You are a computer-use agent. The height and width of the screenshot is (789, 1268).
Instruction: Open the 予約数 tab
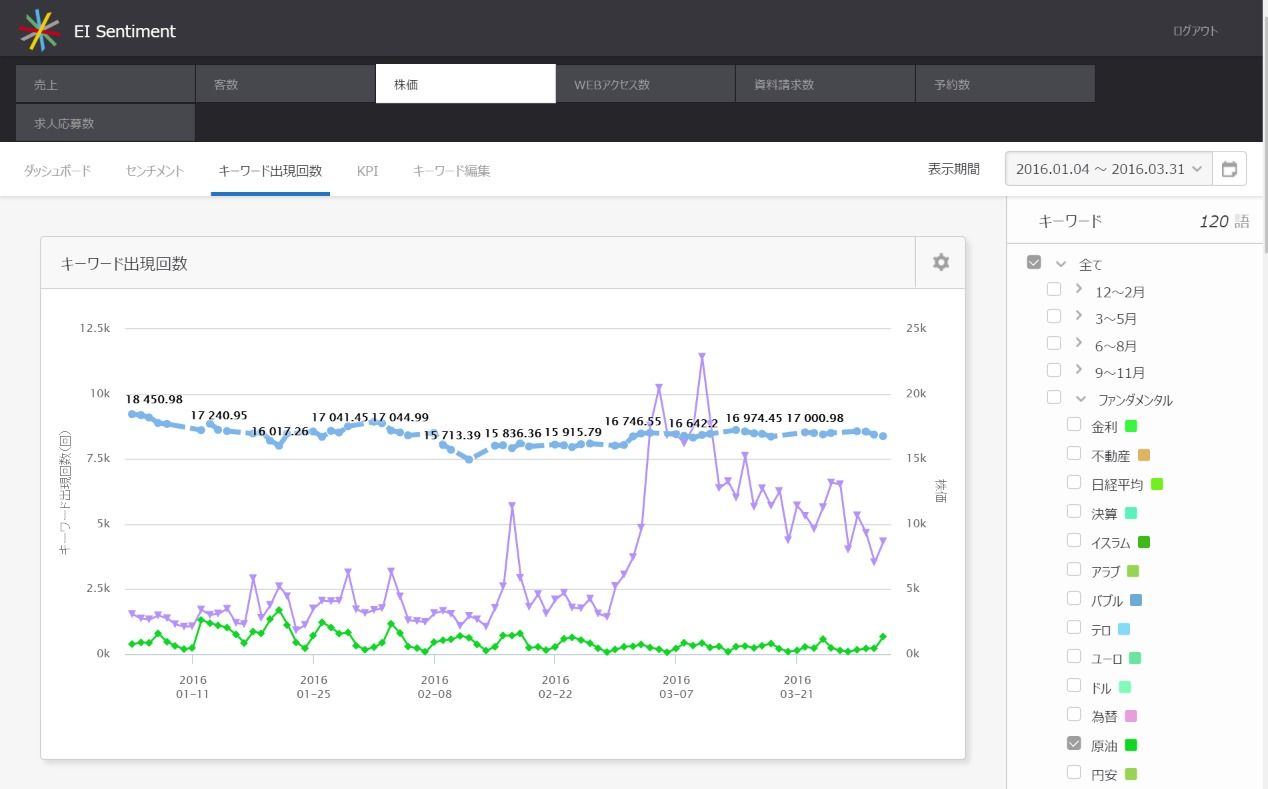[1005, 84]
